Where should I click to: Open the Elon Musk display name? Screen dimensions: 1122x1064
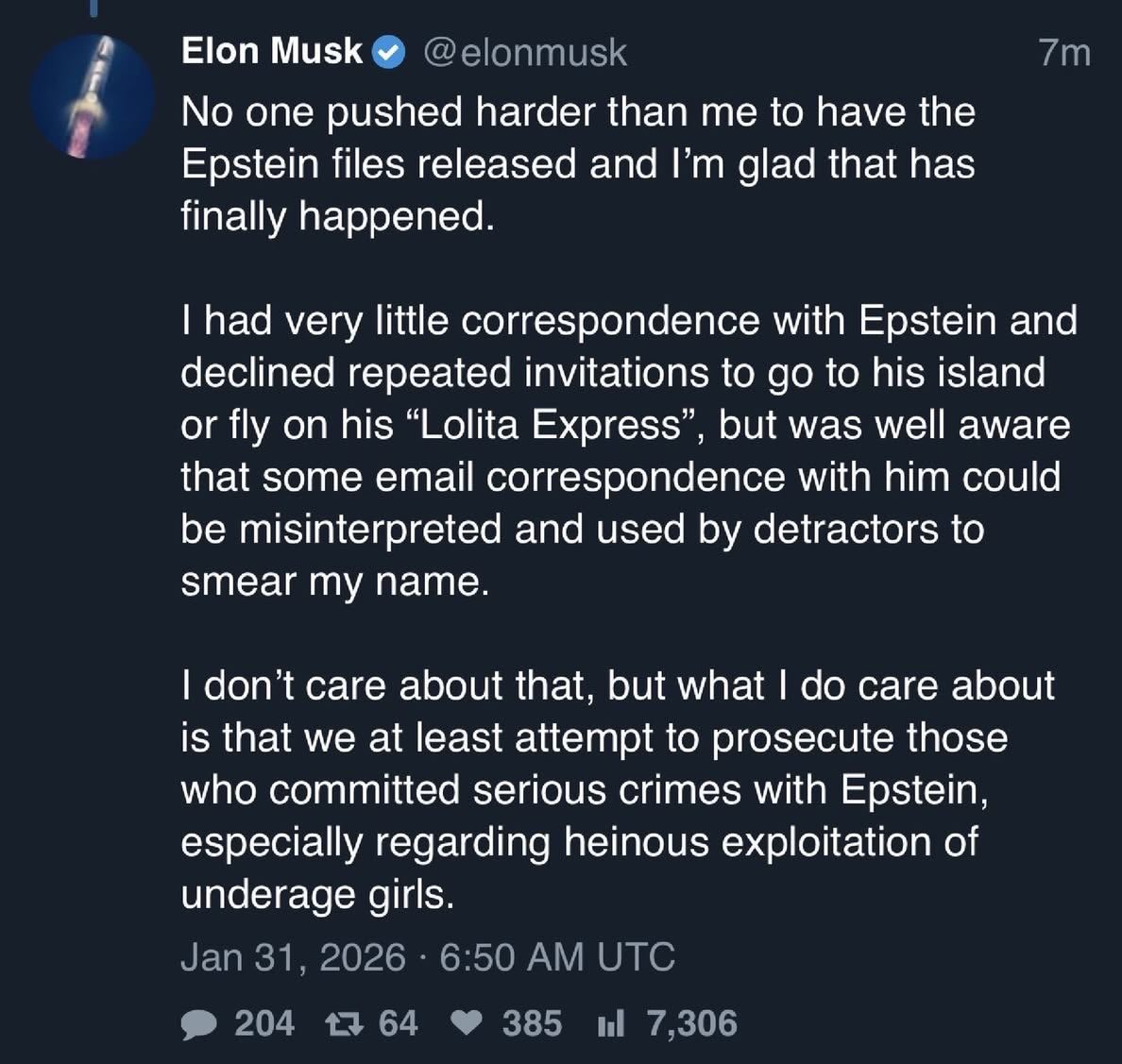[271, 51]
